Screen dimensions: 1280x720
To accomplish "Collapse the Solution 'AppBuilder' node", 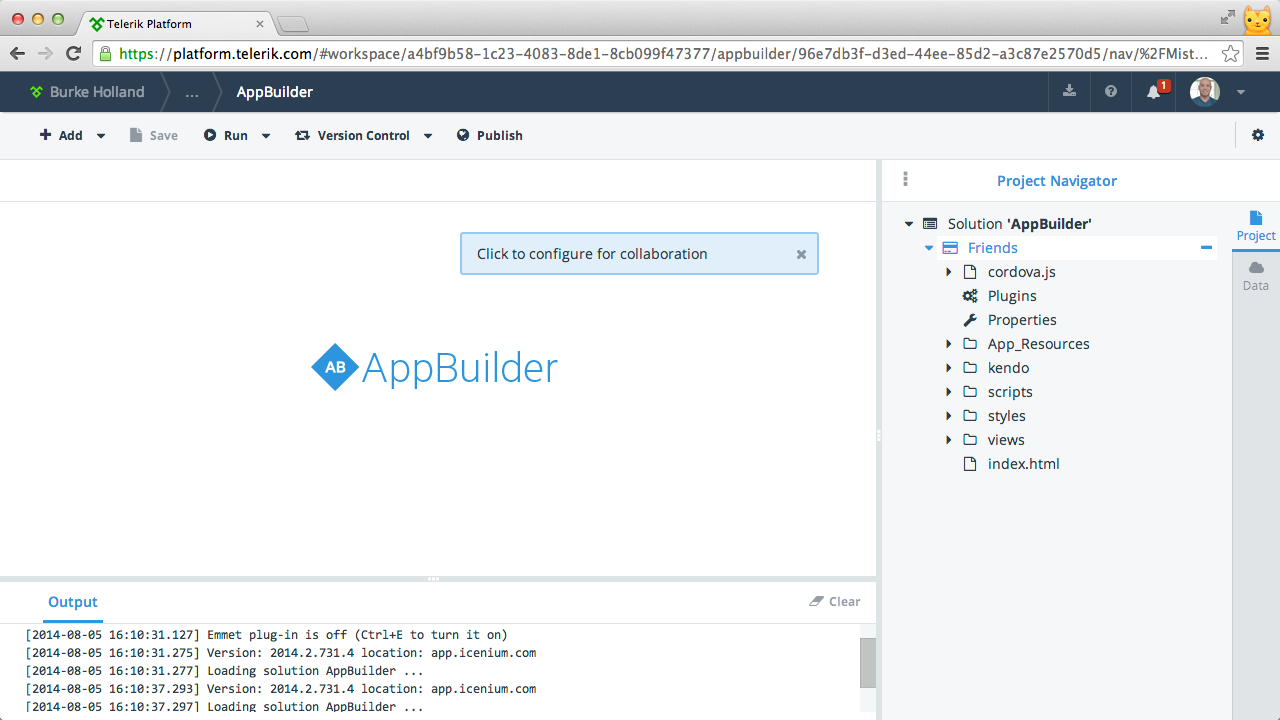I will tap(909, 224).
